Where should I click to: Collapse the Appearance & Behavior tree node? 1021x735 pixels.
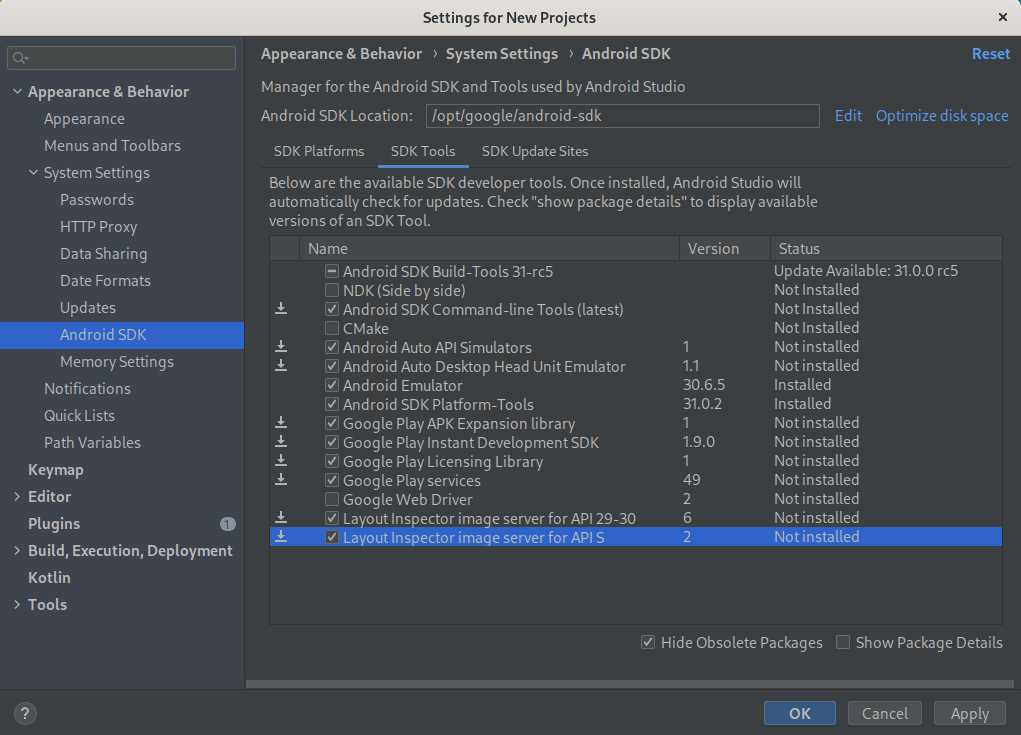coord(18,92)
